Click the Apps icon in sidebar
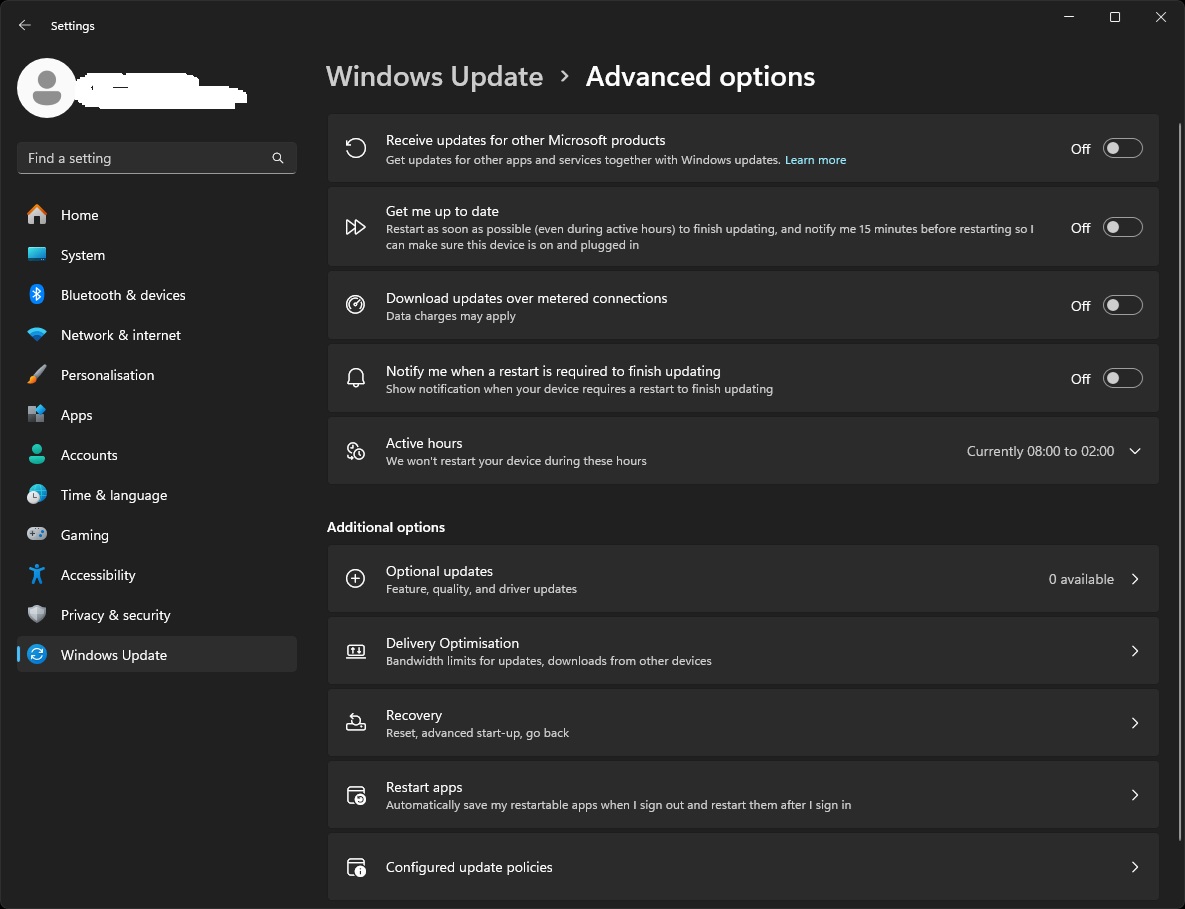The height and width of the screenshot is (909, 1185). pos(37,414)
